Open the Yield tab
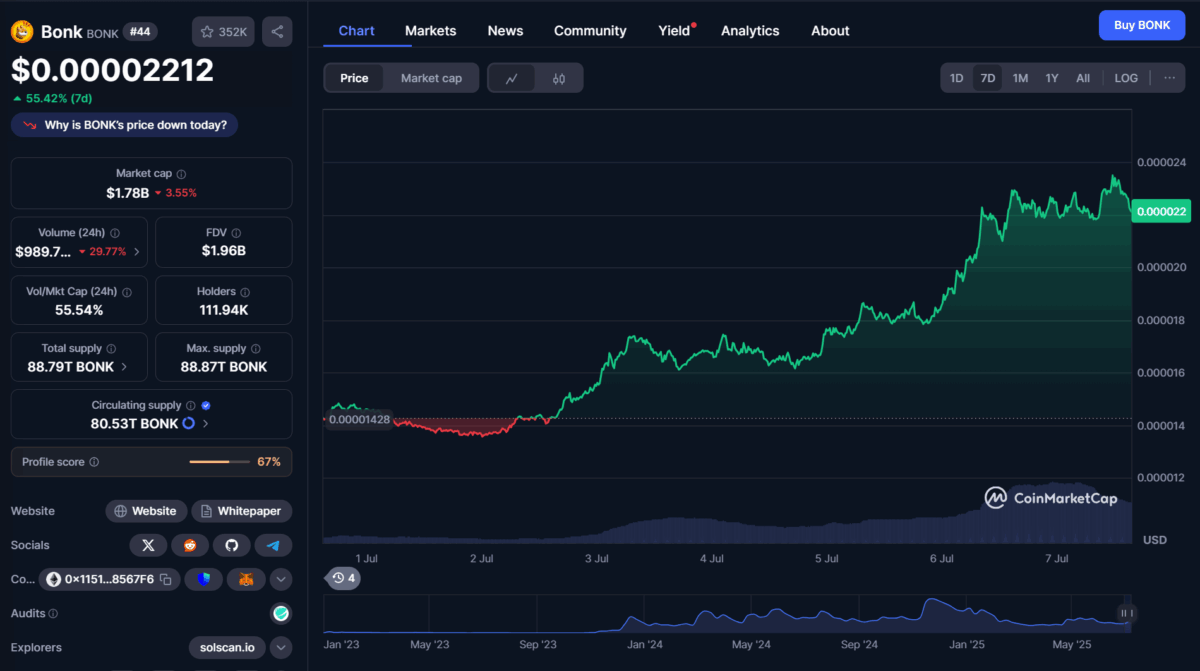Screen dimensions: 1200x671 coord(675,31)
